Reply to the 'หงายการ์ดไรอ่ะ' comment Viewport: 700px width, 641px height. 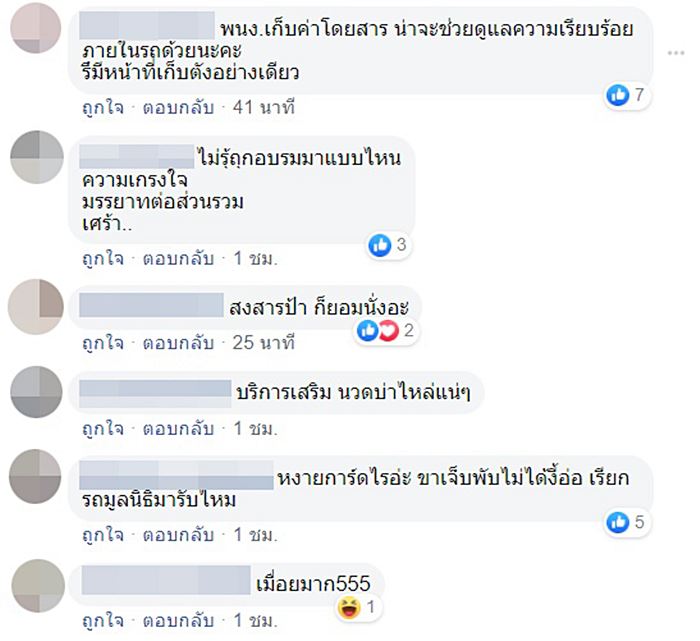[x=178, y=535]
